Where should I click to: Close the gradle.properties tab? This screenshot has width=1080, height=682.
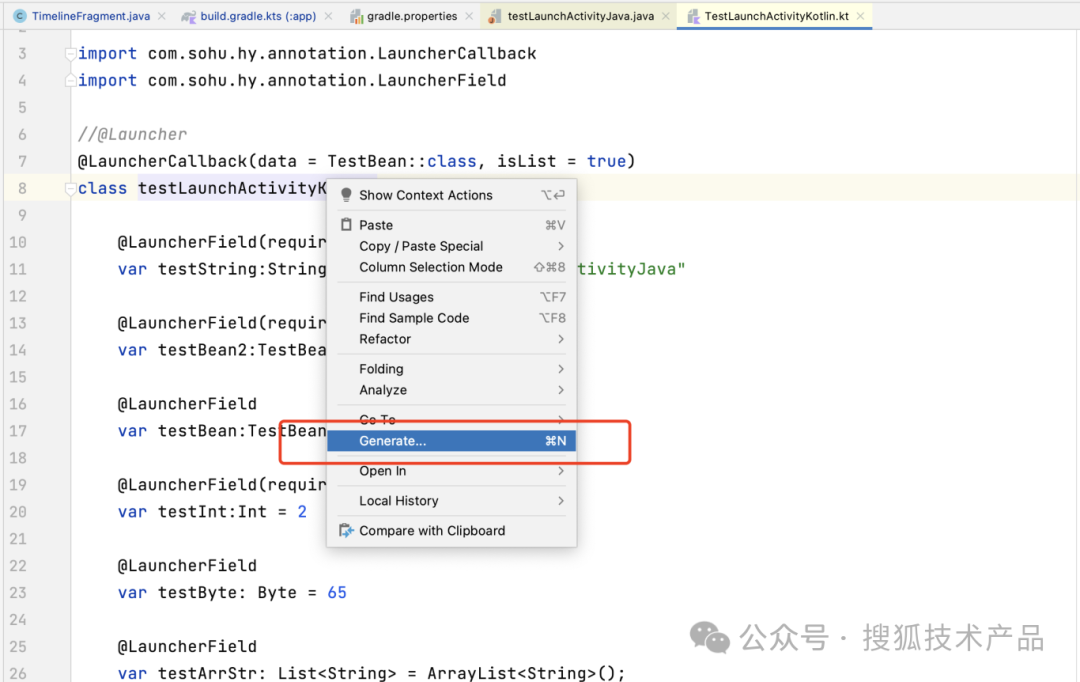[469, 16]
